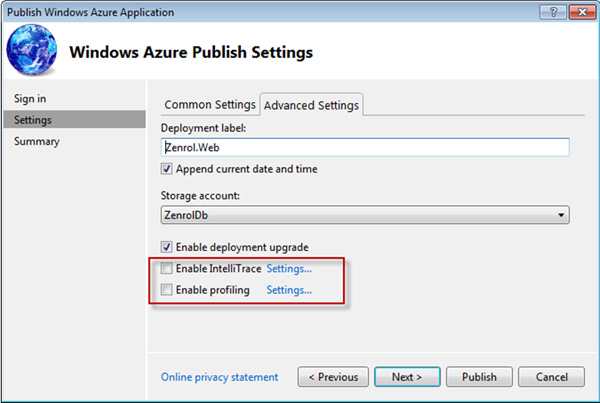
Task: Click the Previous button
Action: click(x=333, y=377)
